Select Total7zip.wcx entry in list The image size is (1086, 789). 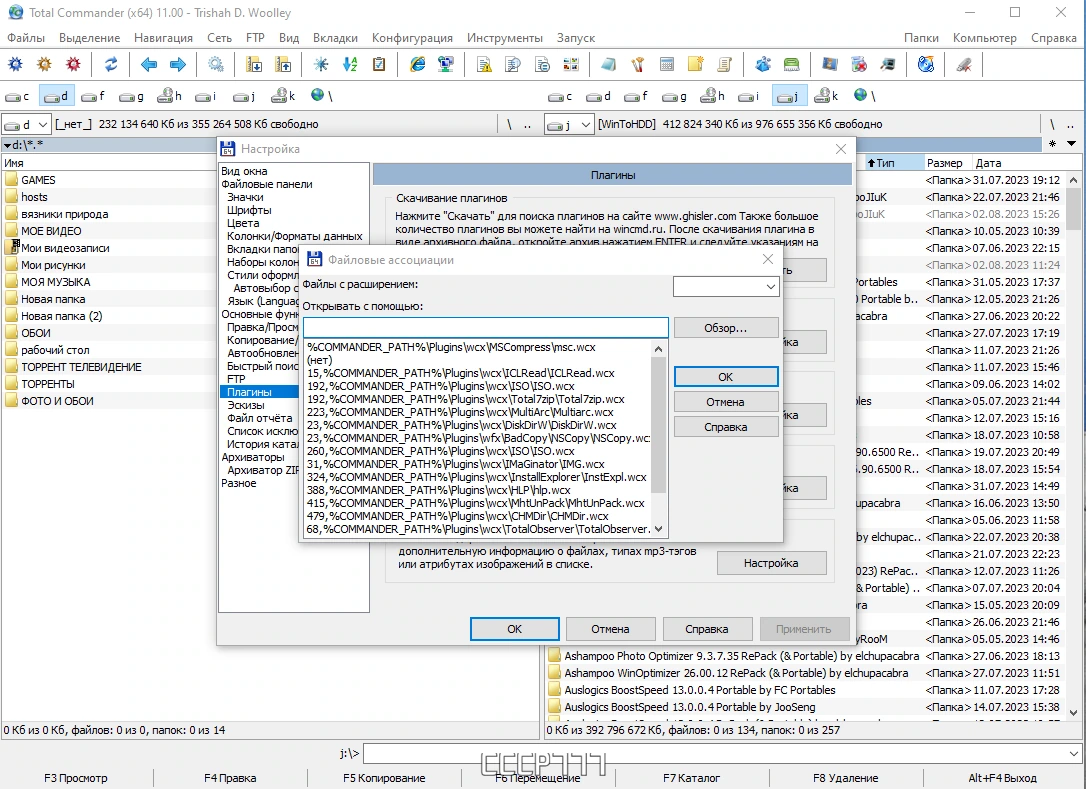click(478, 399)
